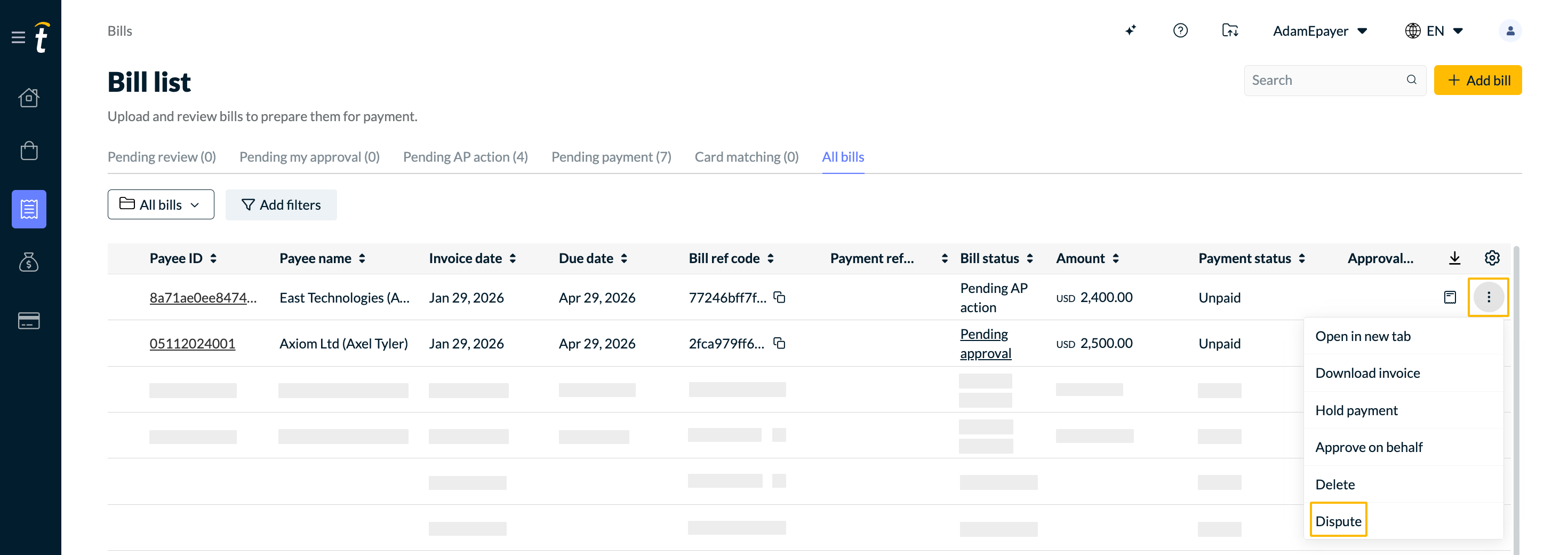Switch to Pending my approval tab
The width and height of the screenshot is (1568, 555).
tap(309, 157)
